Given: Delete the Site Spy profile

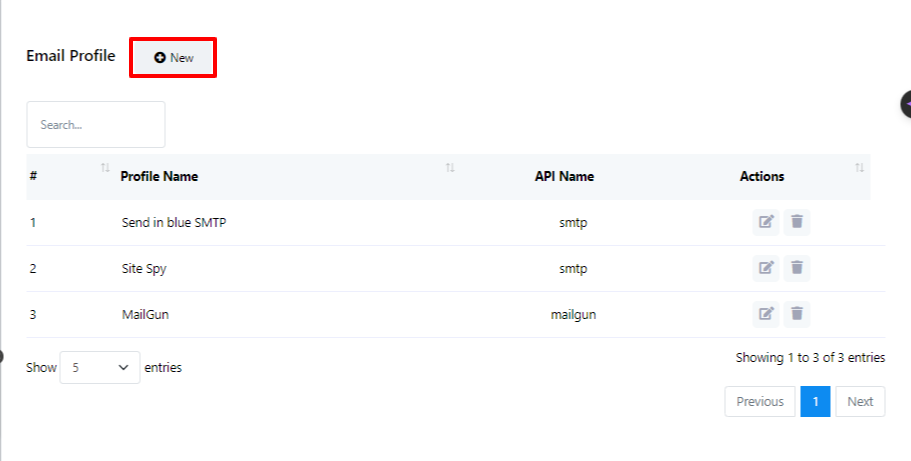Looking at the screenshot, I should click(x=797, y=268).
